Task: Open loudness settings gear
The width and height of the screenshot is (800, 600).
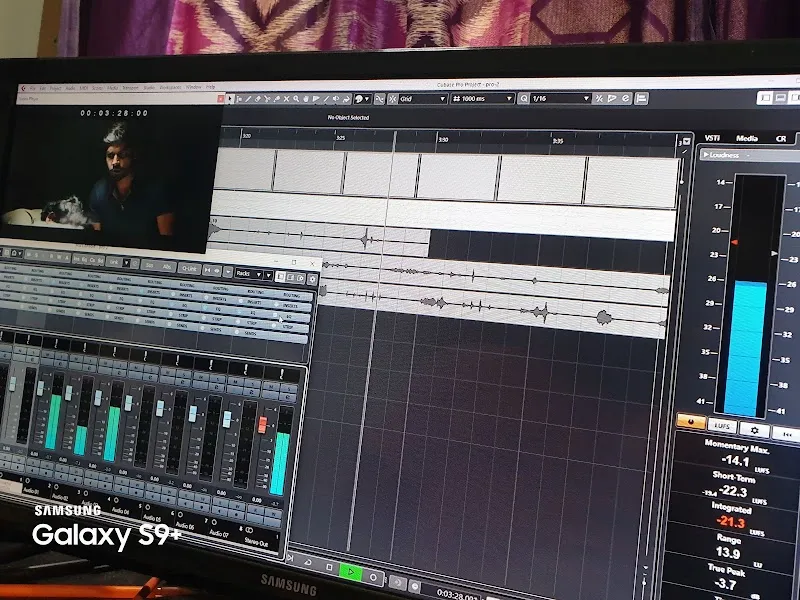Action: point(755,430)
